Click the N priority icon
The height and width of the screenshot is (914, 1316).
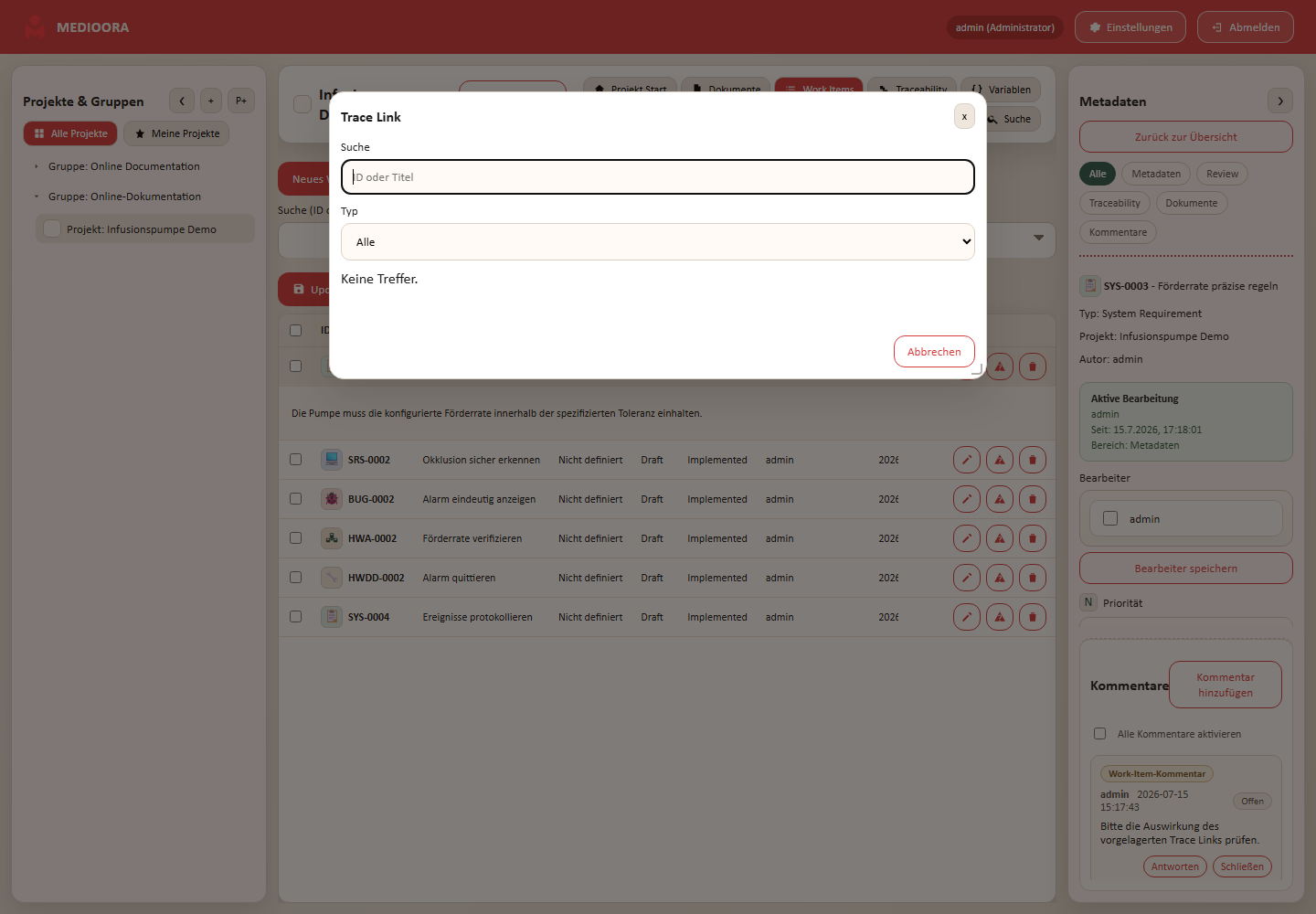click(1088, 602)
